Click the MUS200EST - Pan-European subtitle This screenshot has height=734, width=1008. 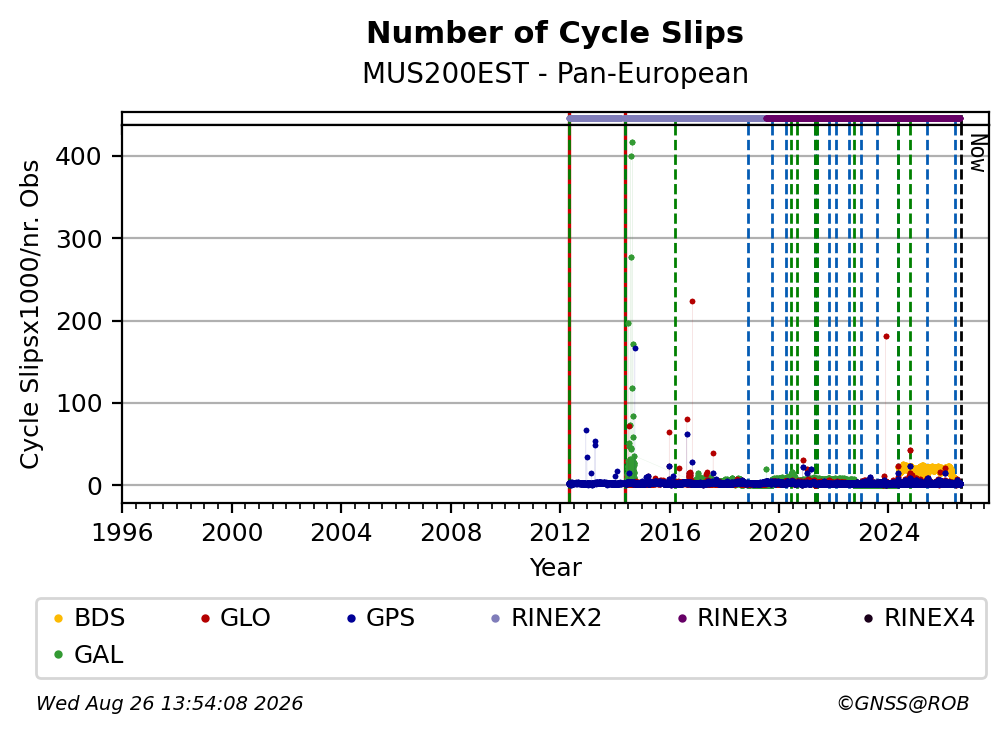coord(555,73)
